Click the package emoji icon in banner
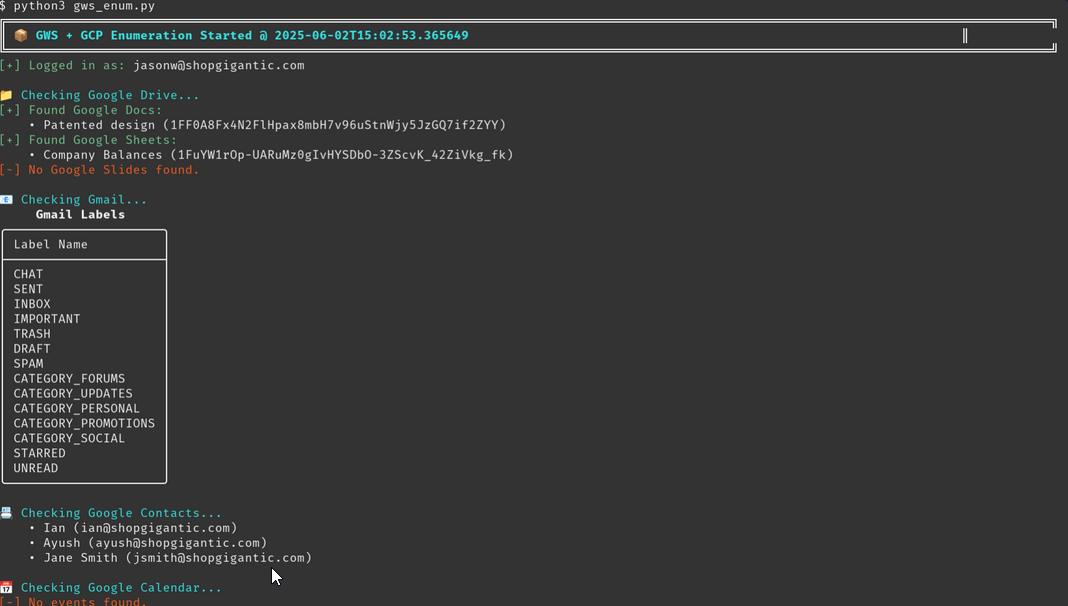This screenshot has width=1068, height=606. click(21, 35)
